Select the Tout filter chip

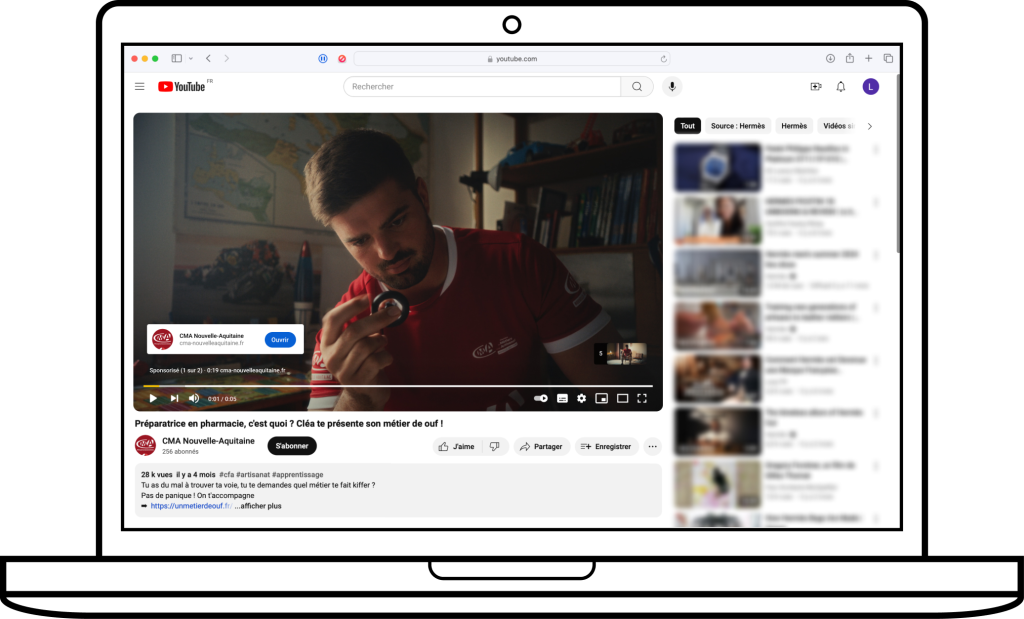click(x=687, y=126)
